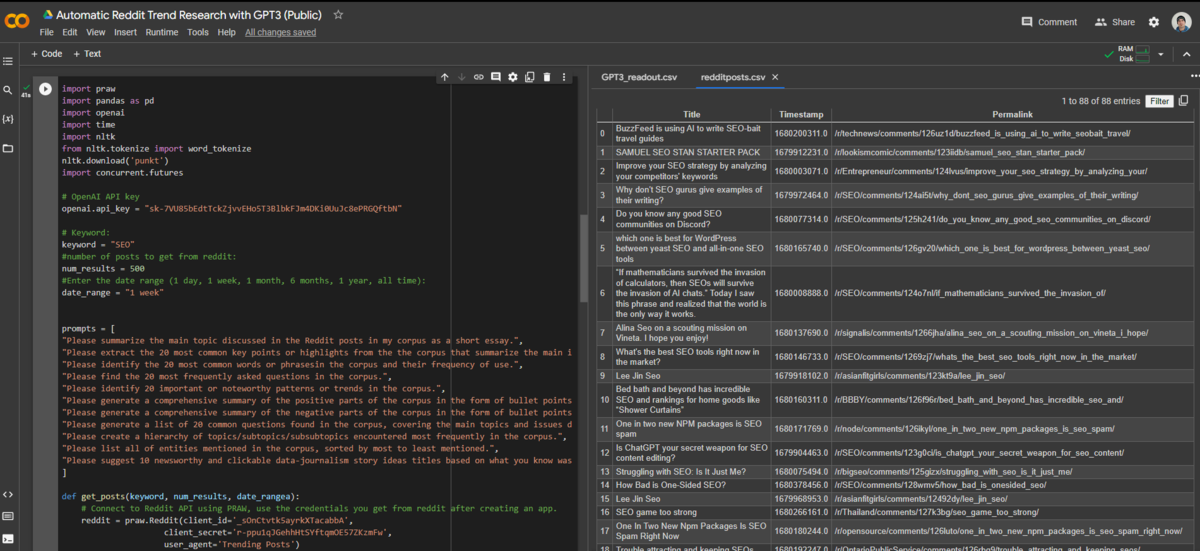Viewport: 1200px width, 551px height.
Task: Close the redditposts.csv tab
Action: coord(775,77)
